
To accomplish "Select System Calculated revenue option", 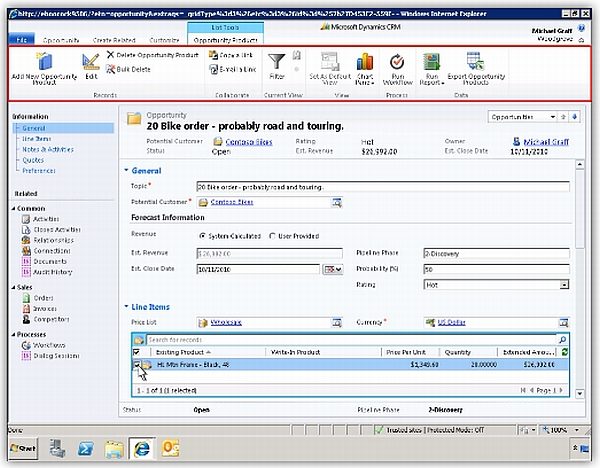I will (204, 236).
